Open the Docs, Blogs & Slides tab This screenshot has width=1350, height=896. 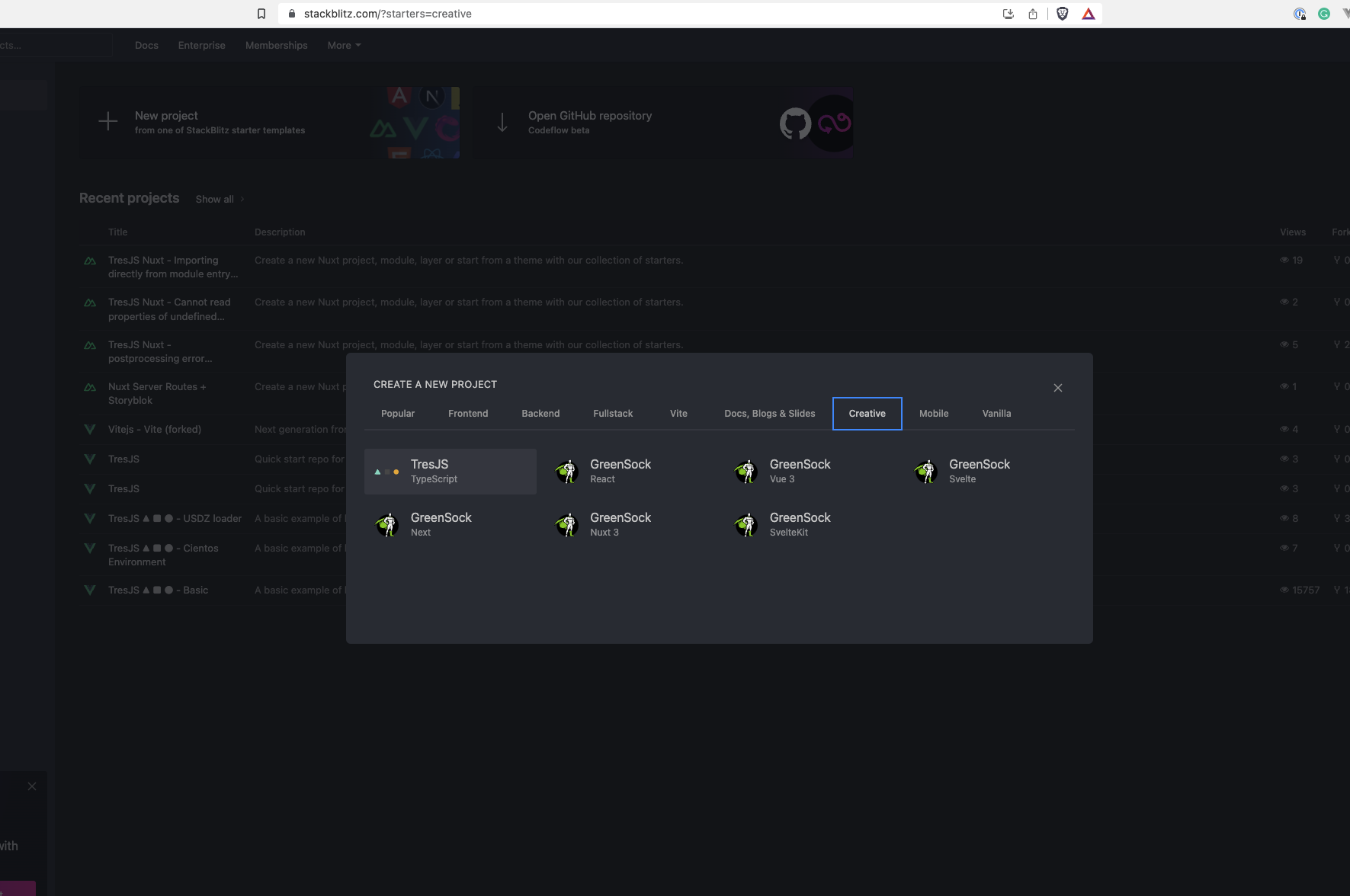pos(769,414)
